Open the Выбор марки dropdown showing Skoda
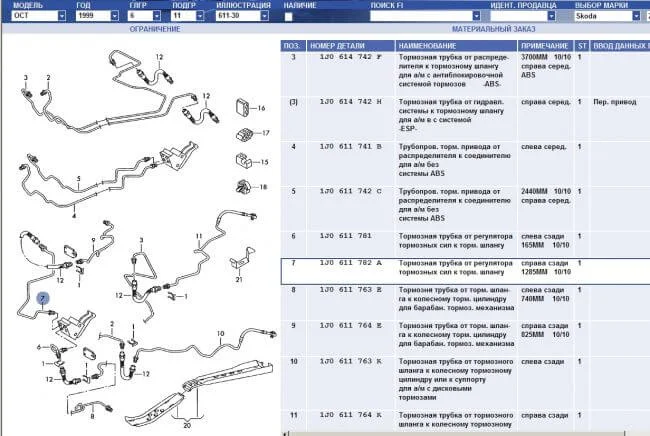Viewport: 650px width, 436px height. (x=607, y=17)
